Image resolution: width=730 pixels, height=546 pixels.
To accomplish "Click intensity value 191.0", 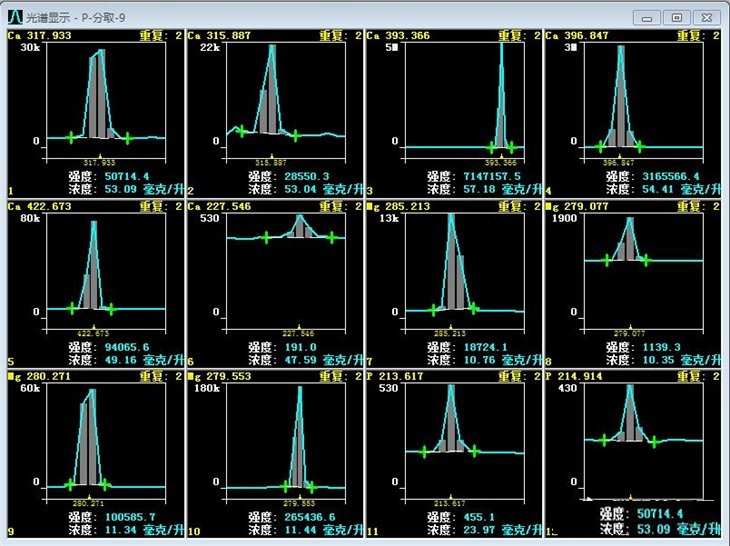I will pyautogui.click(x=300, y=347).
